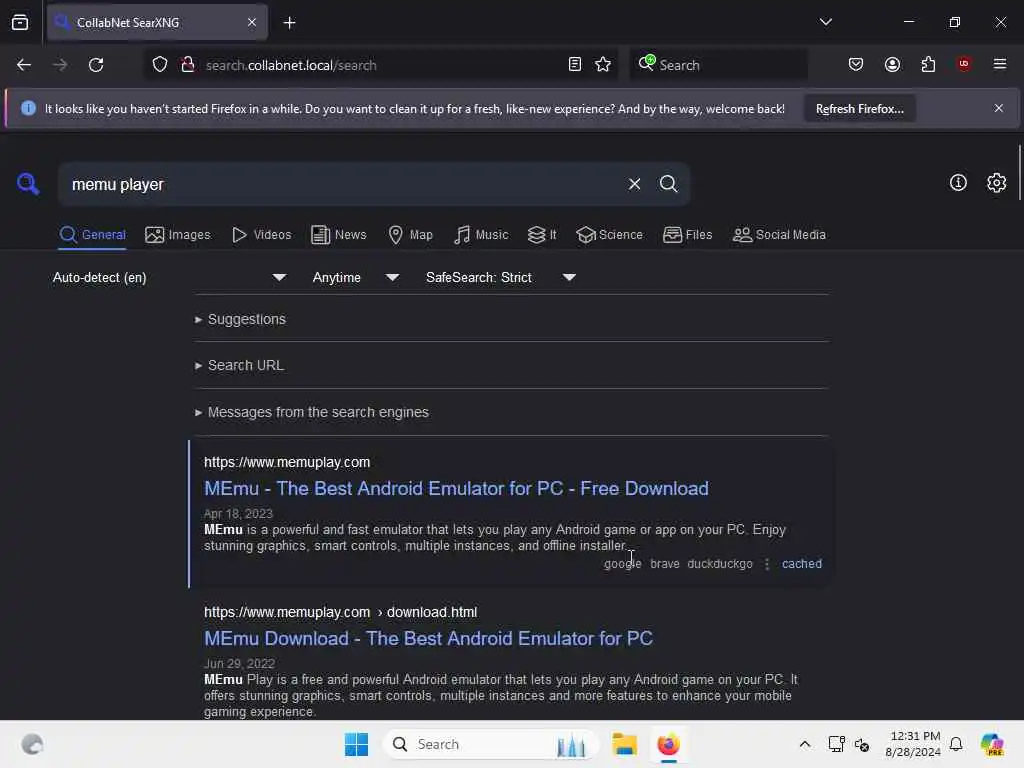The width and height of the screenshot is (1024, 768).
Task: Open the Auto-detect language dropdown
Action: point(169,278)
